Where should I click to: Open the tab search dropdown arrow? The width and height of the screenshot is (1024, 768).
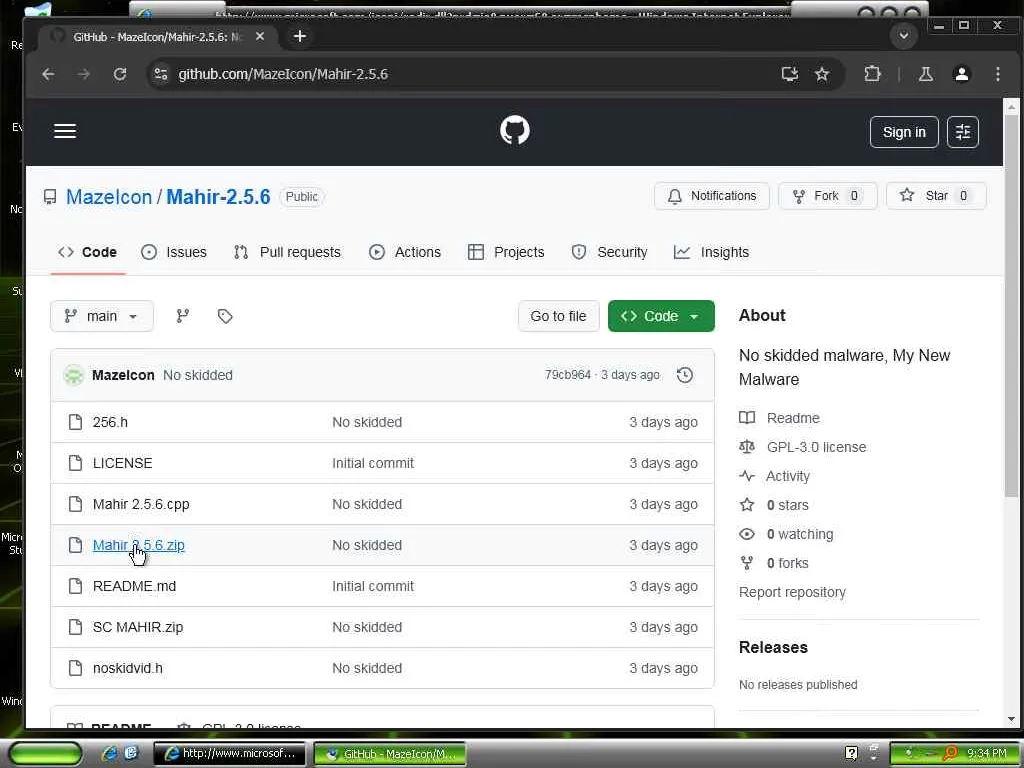(x=904, y=36)
